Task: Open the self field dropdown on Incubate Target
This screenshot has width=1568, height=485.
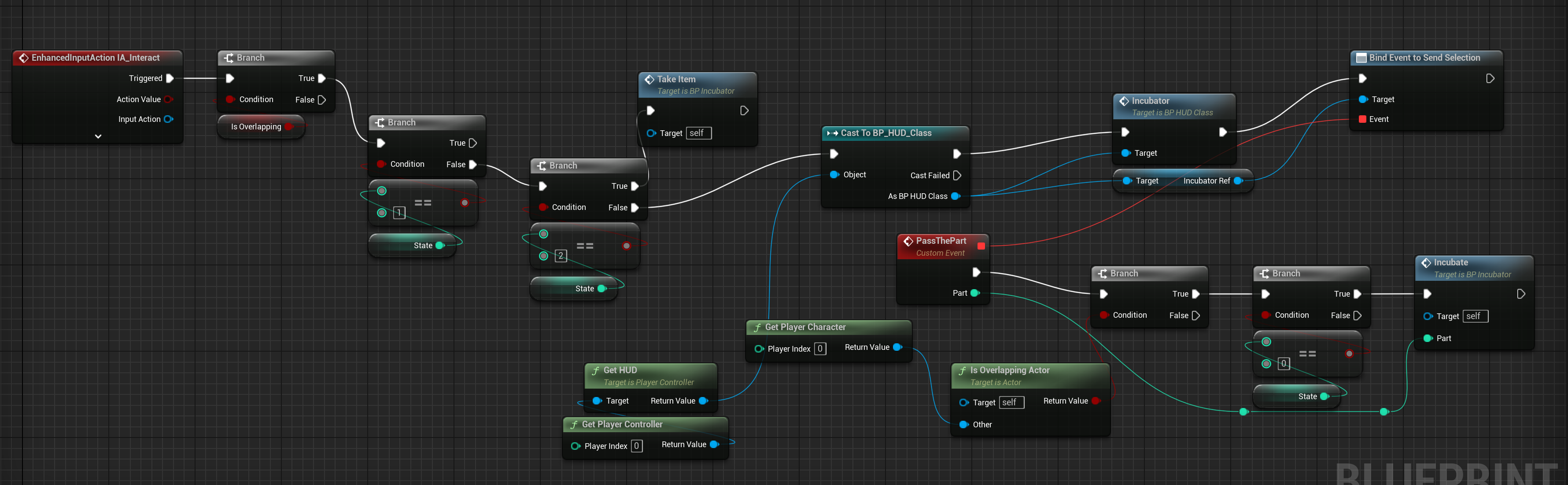Action: [x=1475, y=316]
